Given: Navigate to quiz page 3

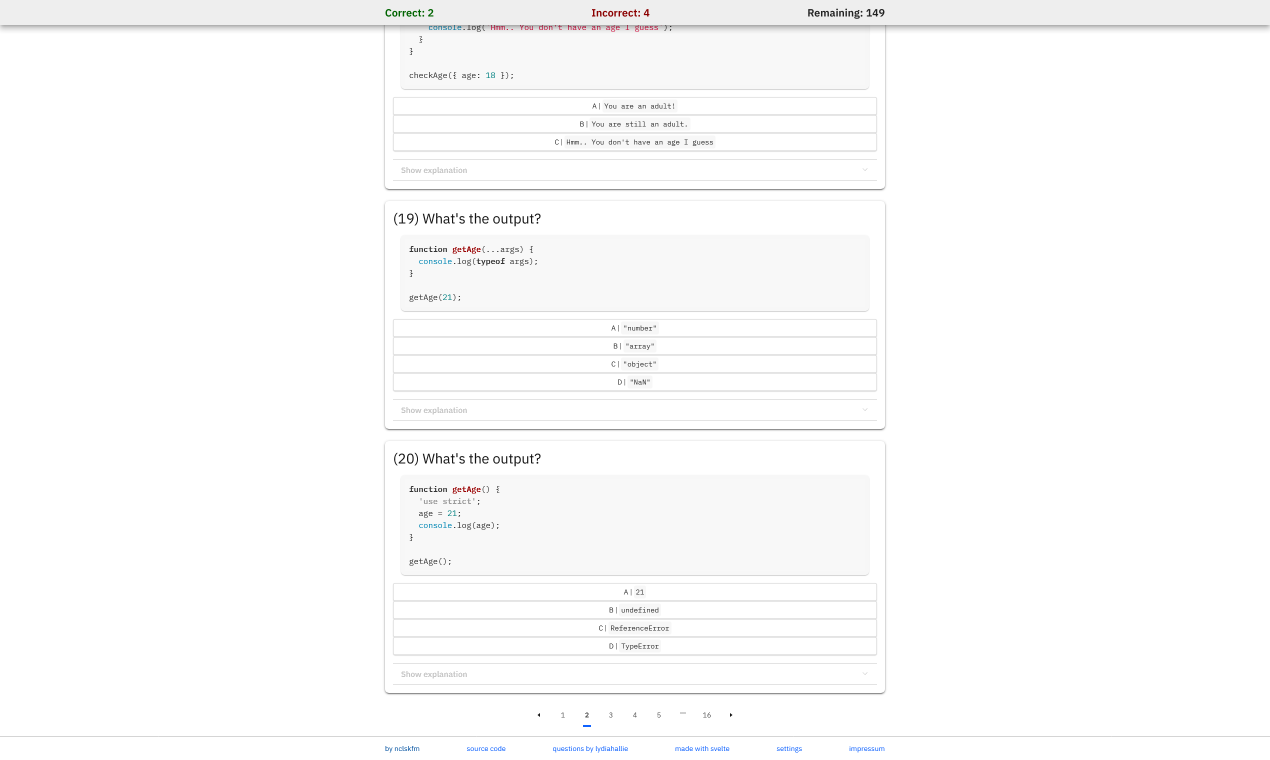Looking at the screenshot, I should coord(610,715).
